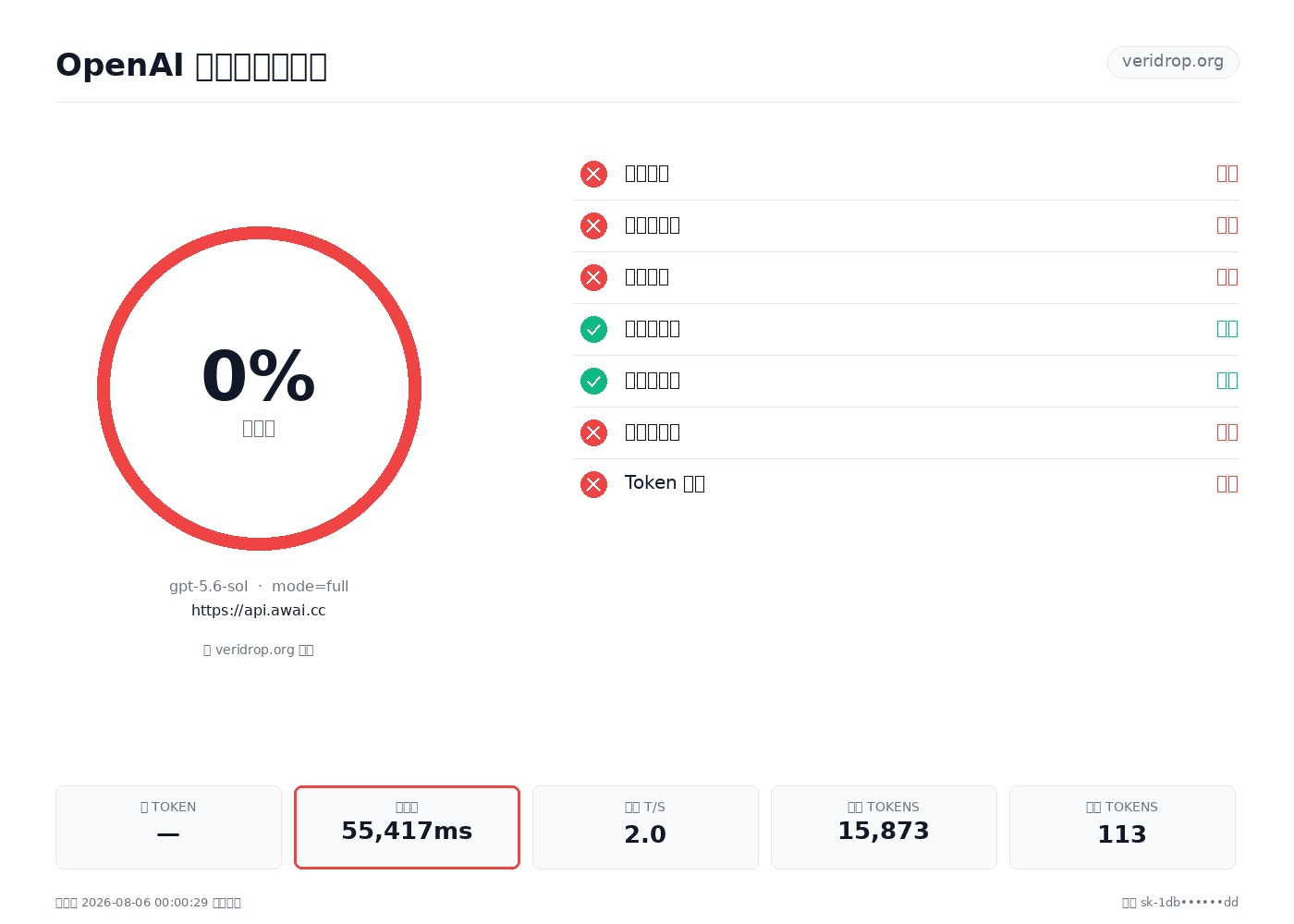Select the TOKENS card showing 15,873
The image size is (1294, 924).
click(884, 827)
